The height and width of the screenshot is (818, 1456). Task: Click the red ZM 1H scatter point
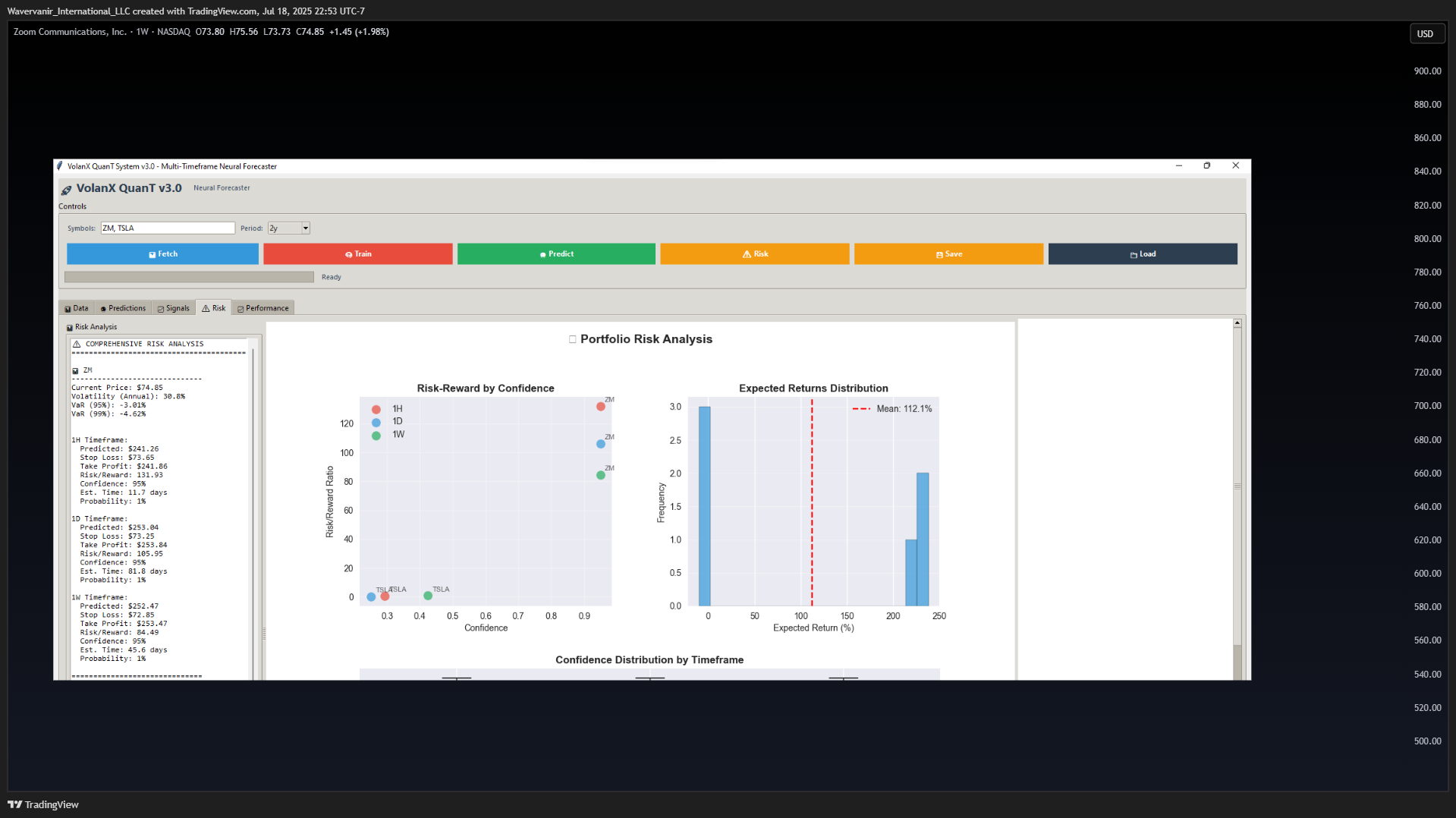pyautogui.click(x=600, y=407)
